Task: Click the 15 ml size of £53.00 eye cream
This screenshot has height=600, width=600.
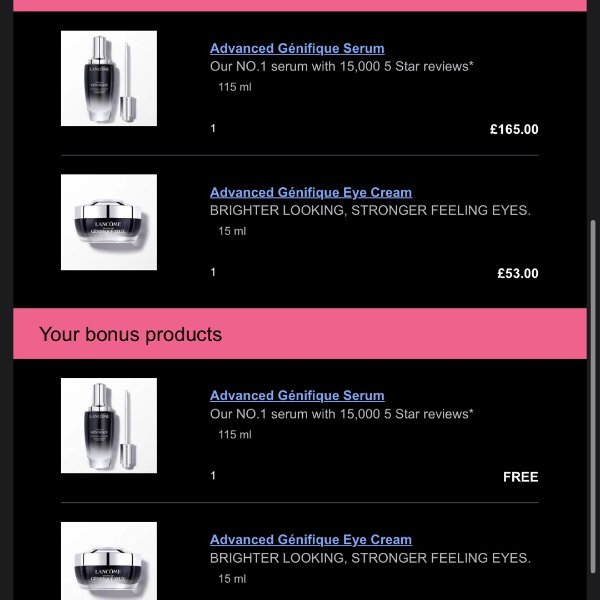Action: tap(232, 231)
